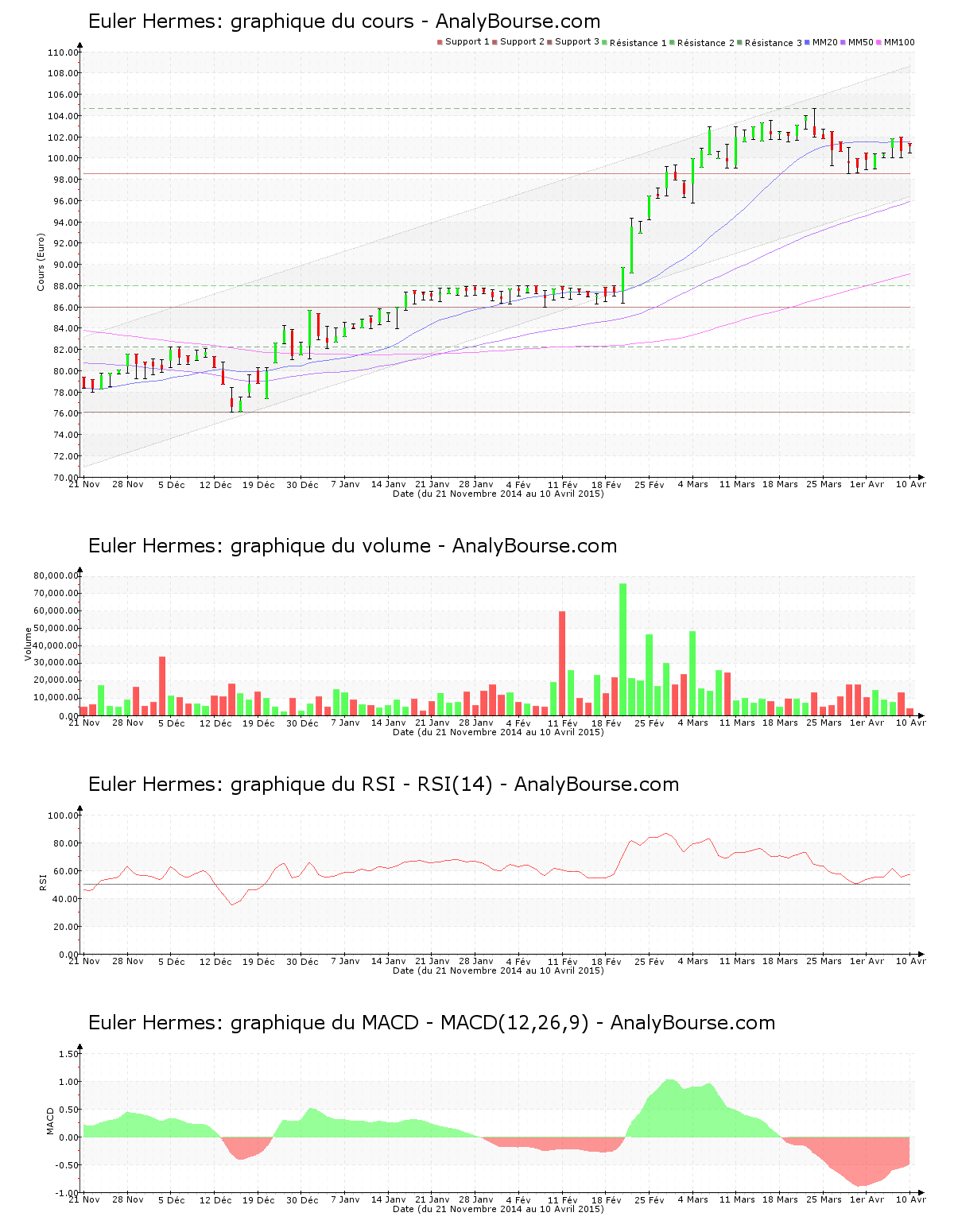
Task: Click the red Support 1 legend swatch
Action: click(440, 42)
